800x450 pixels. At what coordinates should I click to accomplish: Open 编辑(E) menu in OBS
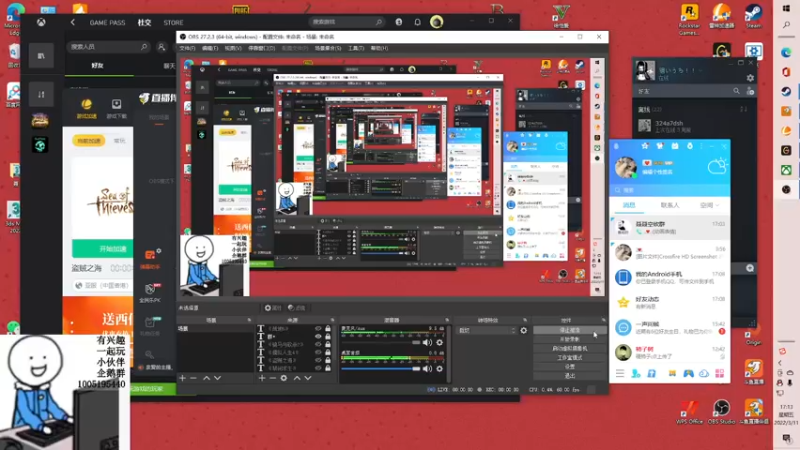(210, 48)
